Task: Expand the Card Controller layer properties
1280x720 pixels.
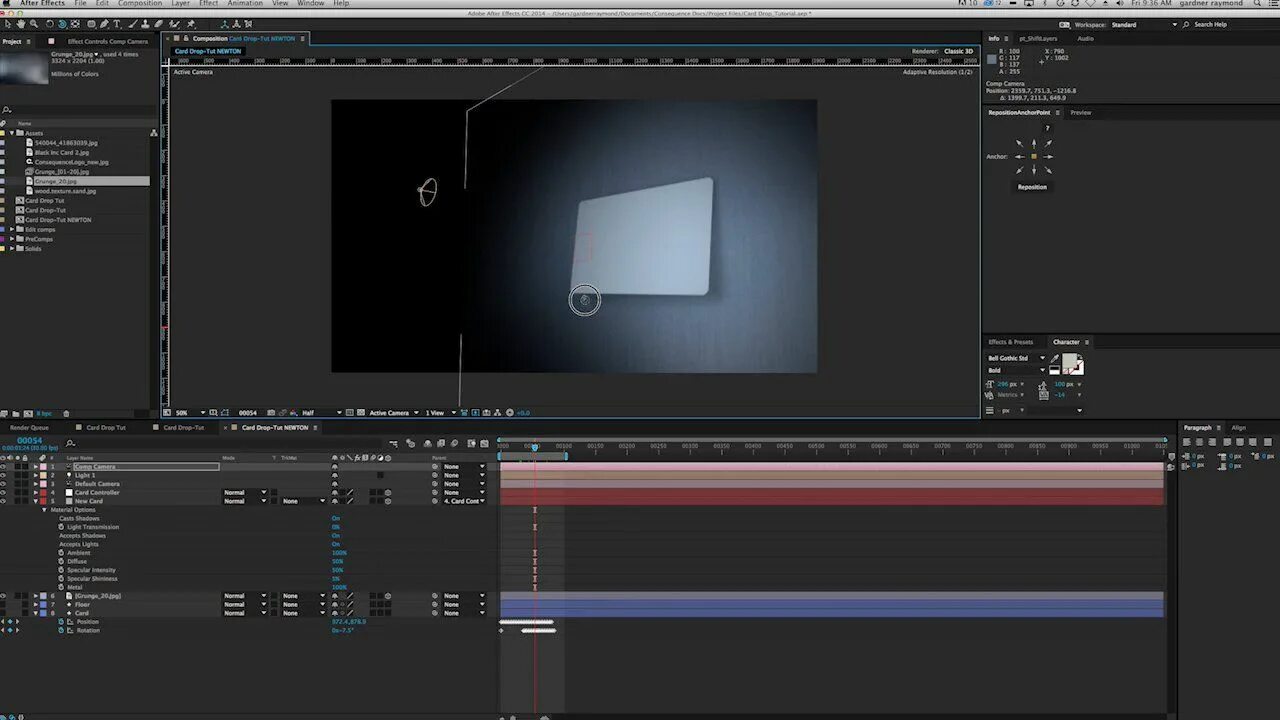Action: pyautogui.click(x=36, y=492)
